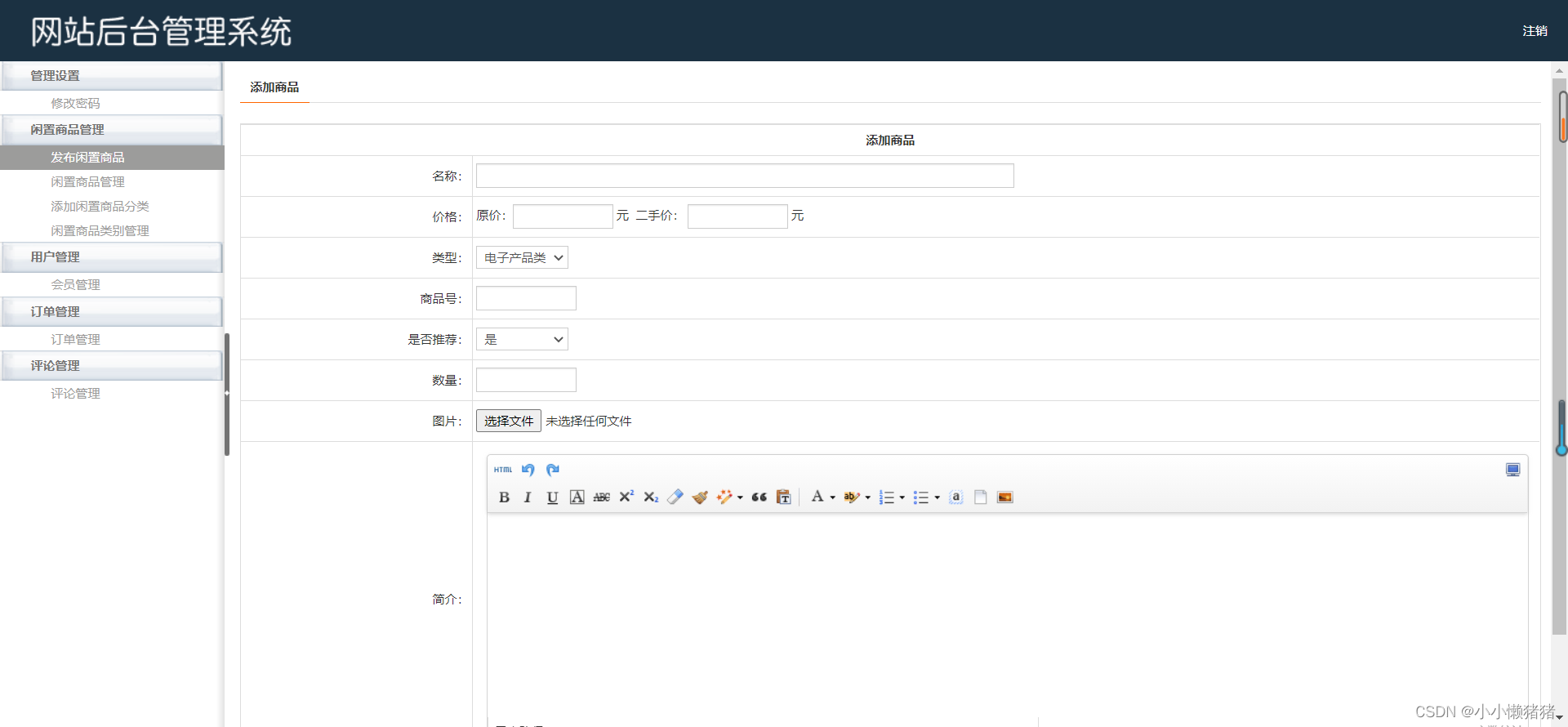The height and width of the screenshot is (727, 1568).
Task: Select 发布闲置商品 in the sidebar
Action: pyautogui.click(x=112, y=158)
